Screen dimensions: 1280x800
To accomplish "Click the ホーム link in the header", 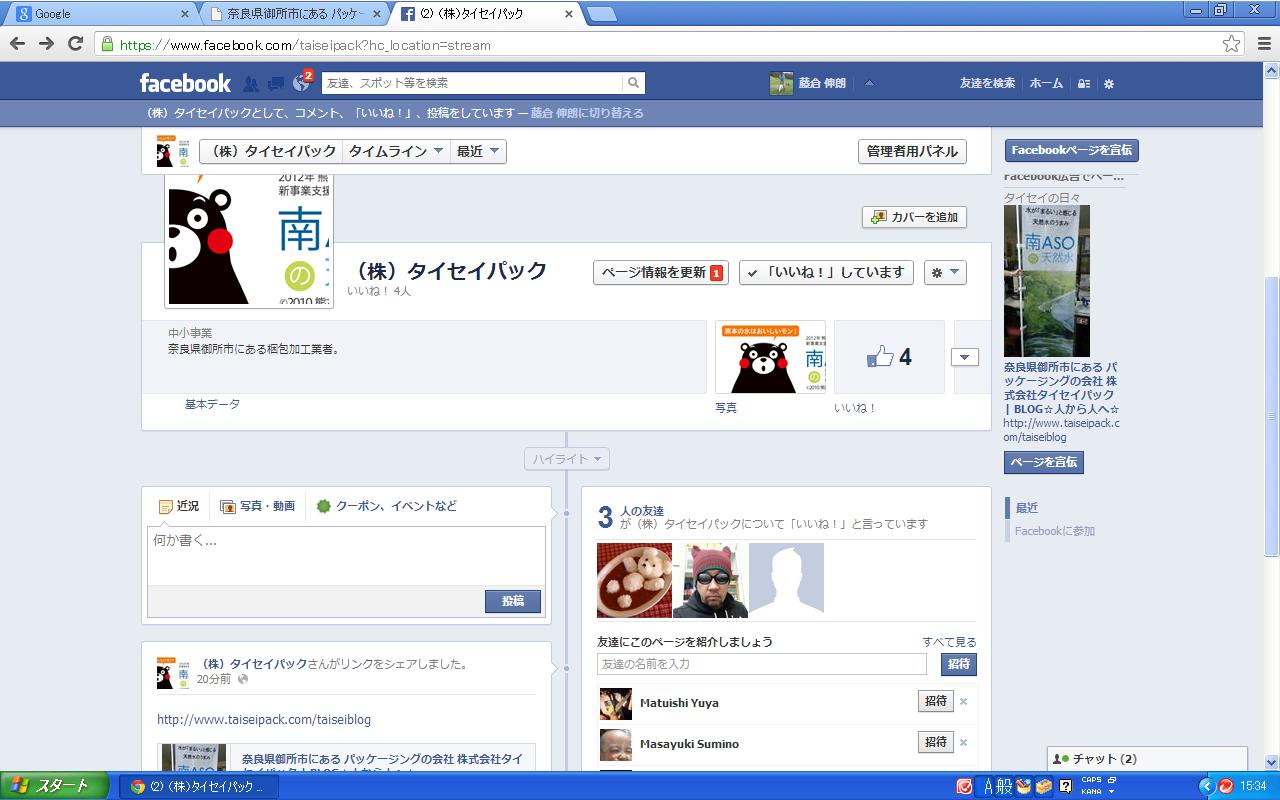I will [1046, 84].
